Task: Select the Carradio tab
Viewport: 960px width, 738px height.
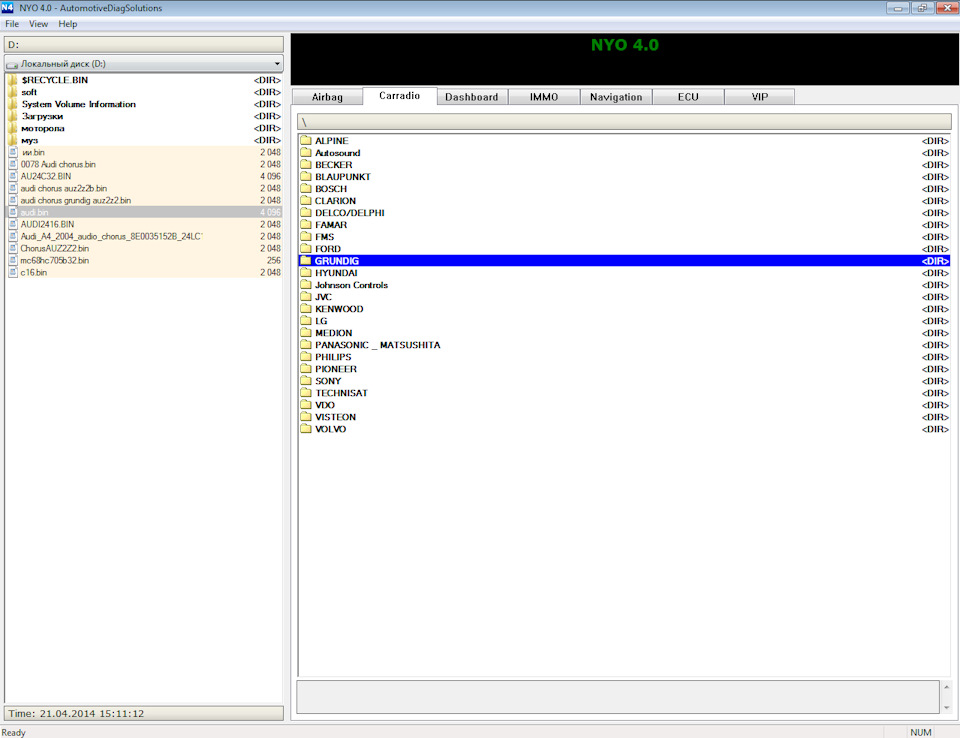Action: [400, 96]
